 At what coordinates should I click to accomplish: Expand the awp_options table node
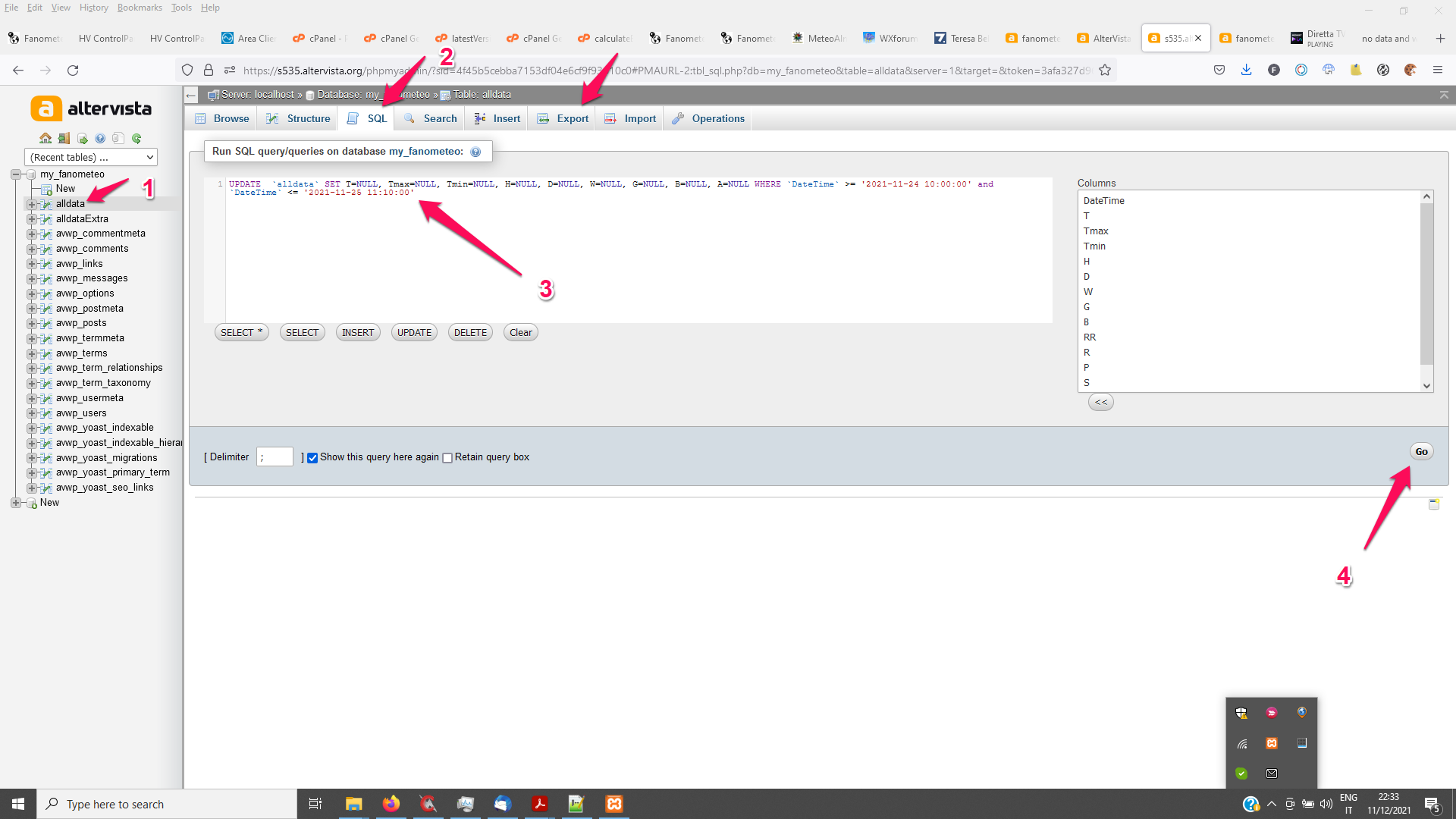tap(32, 293)
